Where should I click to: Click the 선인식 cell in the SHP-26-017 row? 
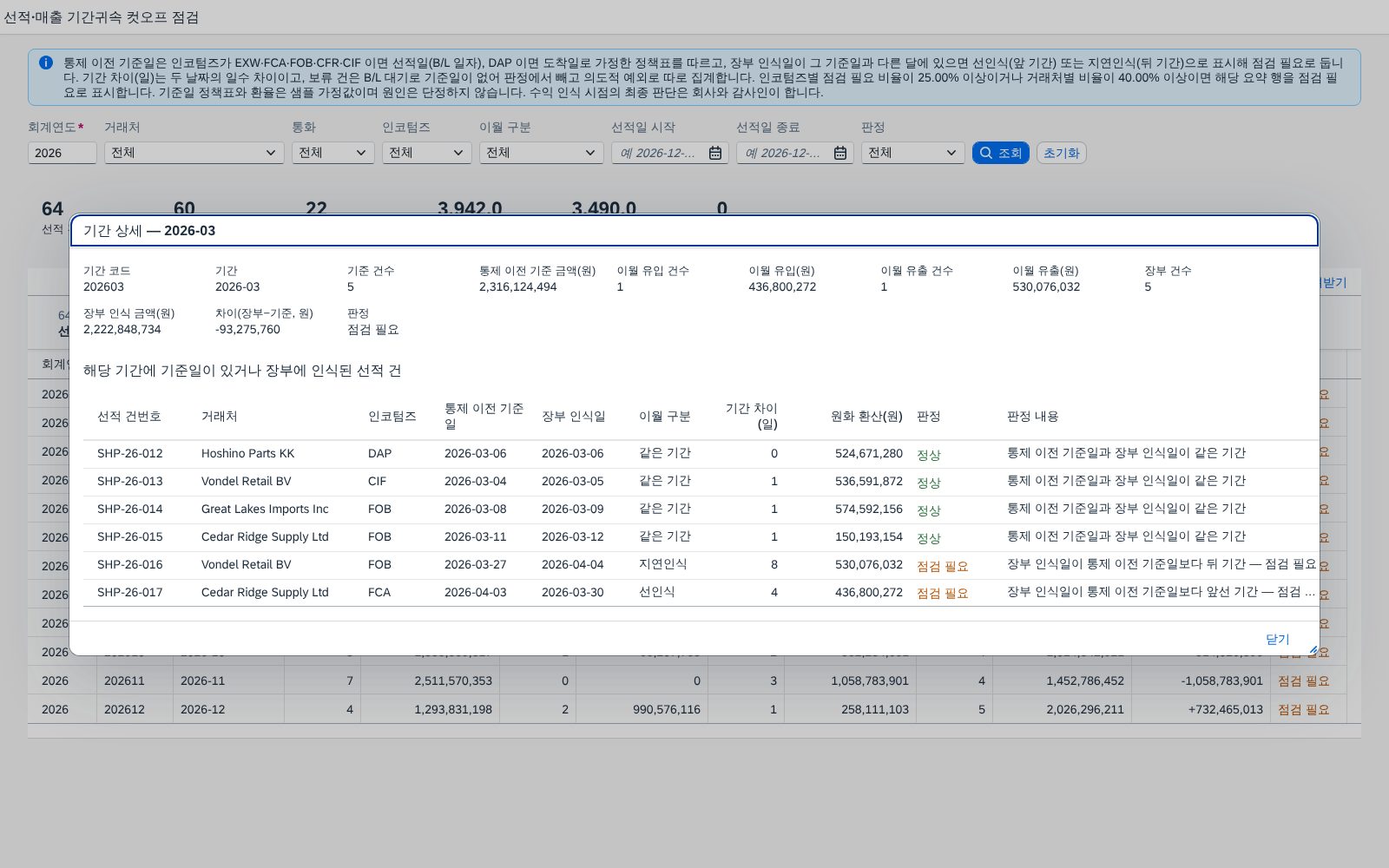(x=657, y=592)
